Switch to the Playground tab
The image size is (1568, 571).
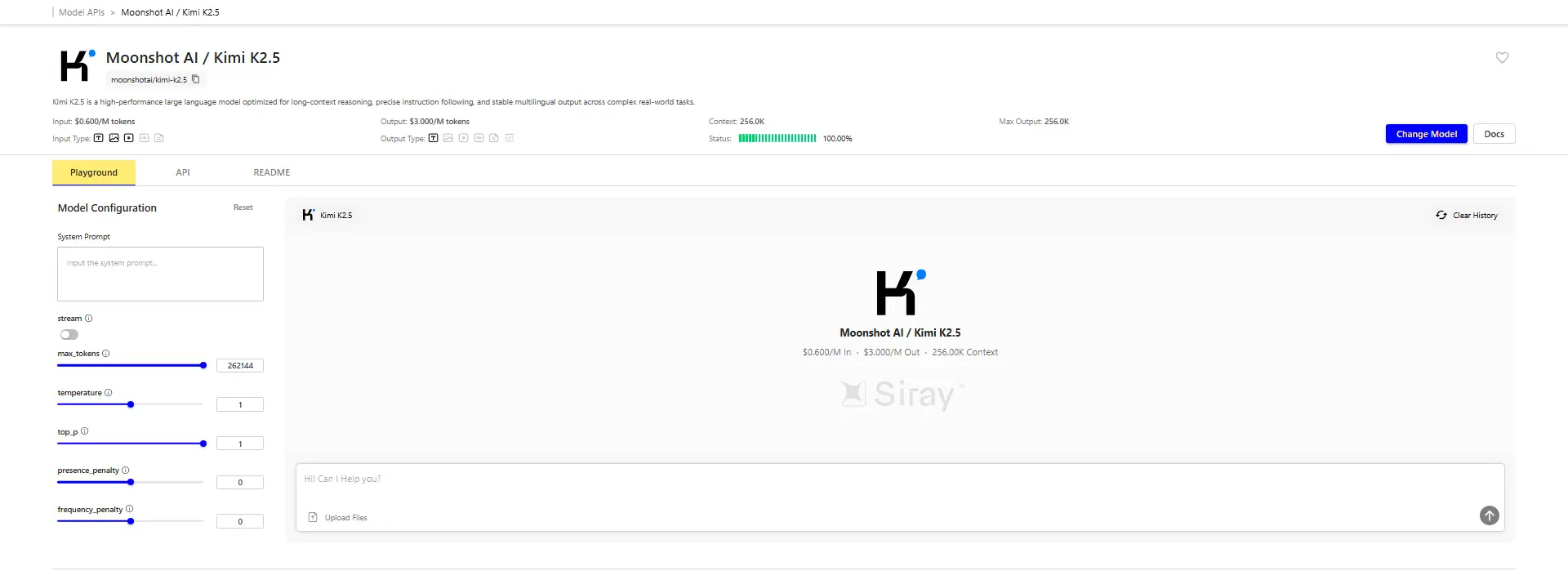point(94,172)
